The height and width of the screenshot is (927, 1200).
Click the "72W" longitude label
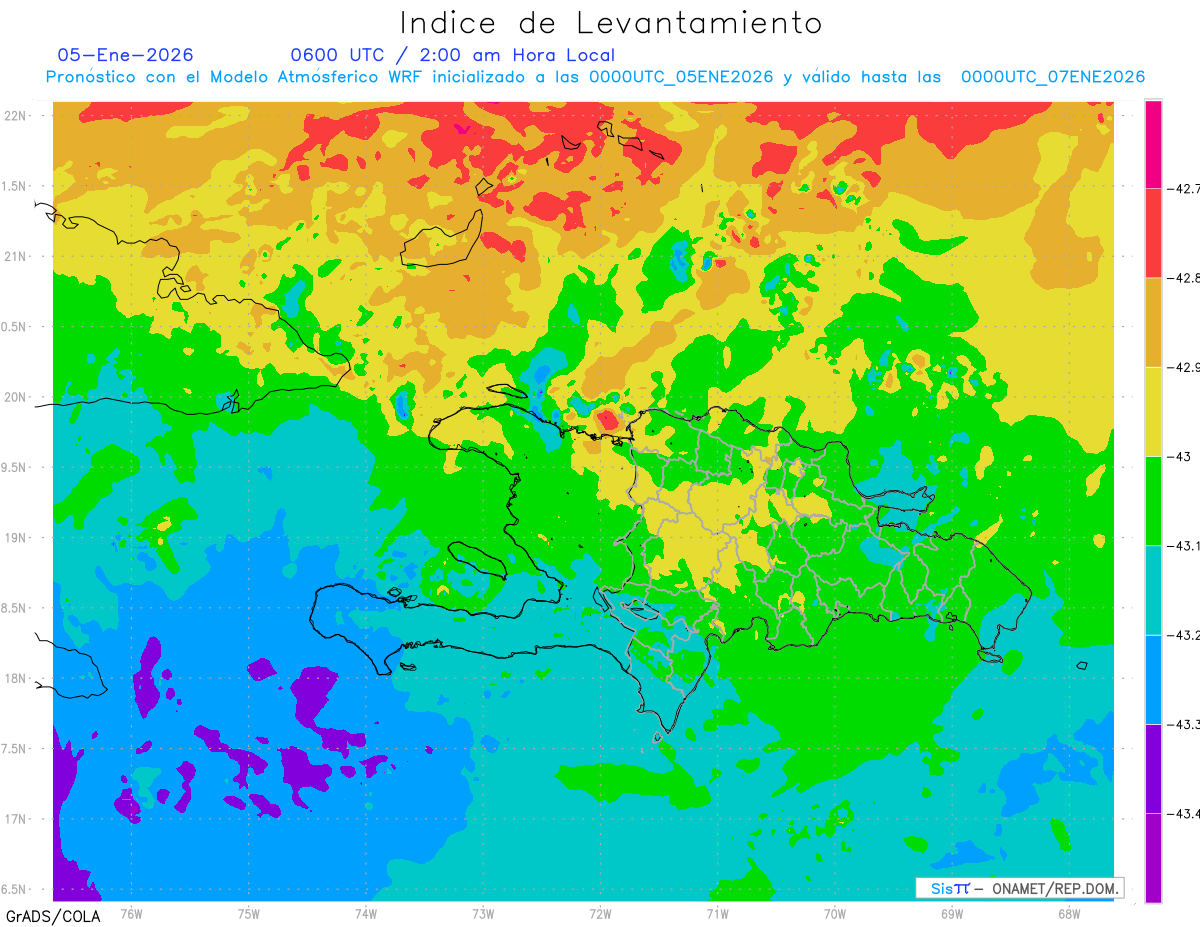click(x=600, y=913)
